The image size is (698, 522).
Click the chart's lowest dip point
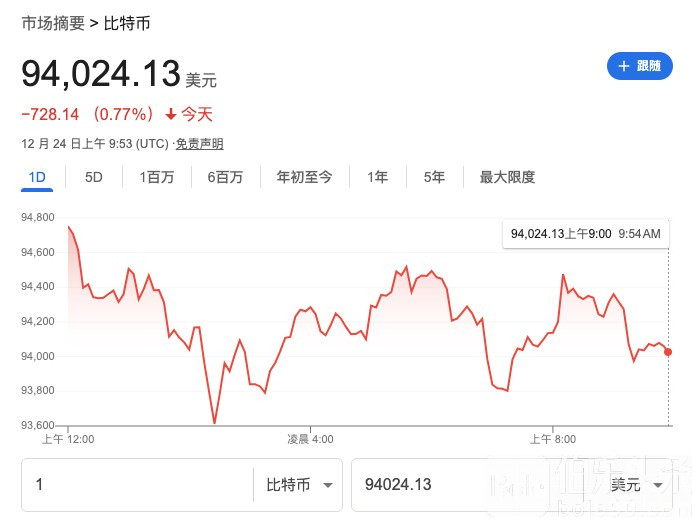pyautogui.click(x=215, y=422)
